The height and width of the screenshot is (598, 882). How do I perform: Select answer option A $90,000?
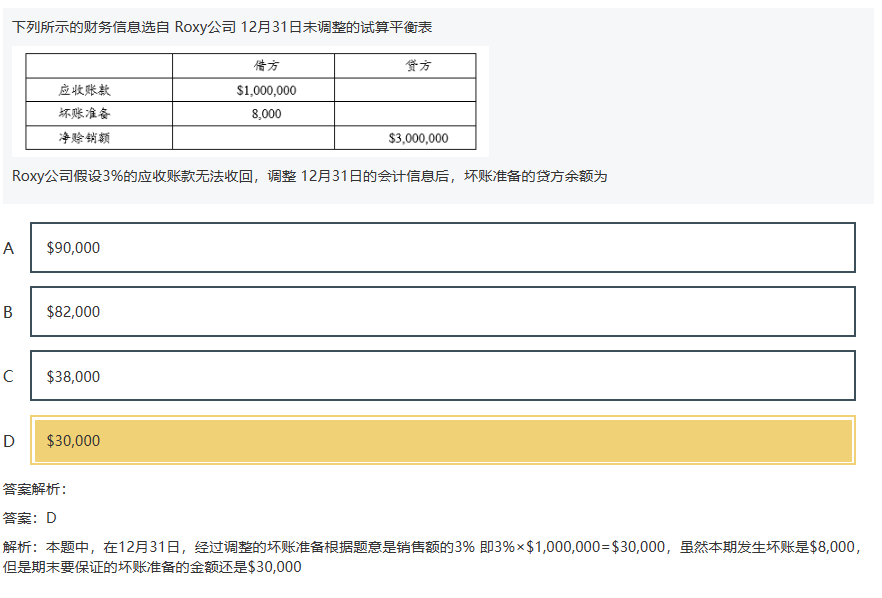point(442,248)
